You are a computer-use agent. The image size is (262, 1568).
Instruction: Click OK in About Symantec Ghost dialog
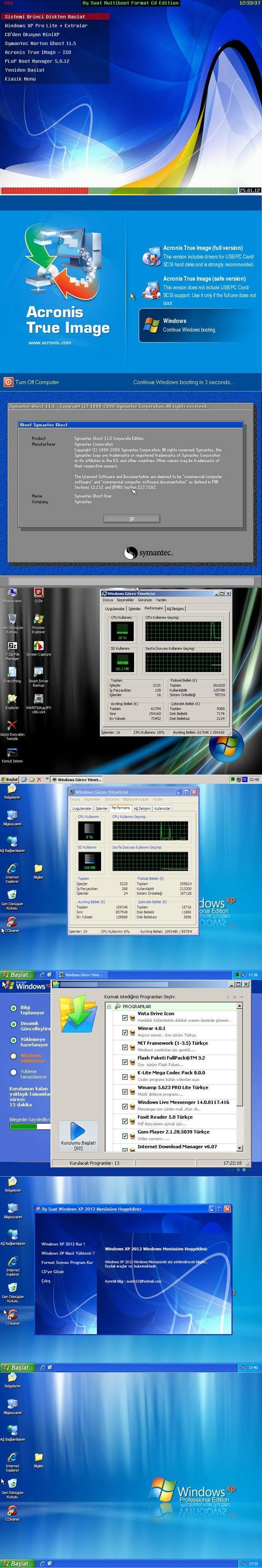tap(132, 518)
